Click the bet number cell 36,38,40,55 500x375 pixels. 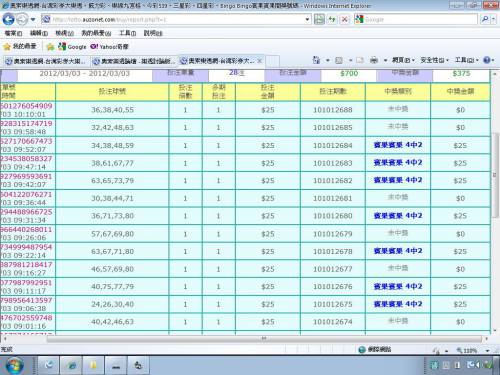112,110
